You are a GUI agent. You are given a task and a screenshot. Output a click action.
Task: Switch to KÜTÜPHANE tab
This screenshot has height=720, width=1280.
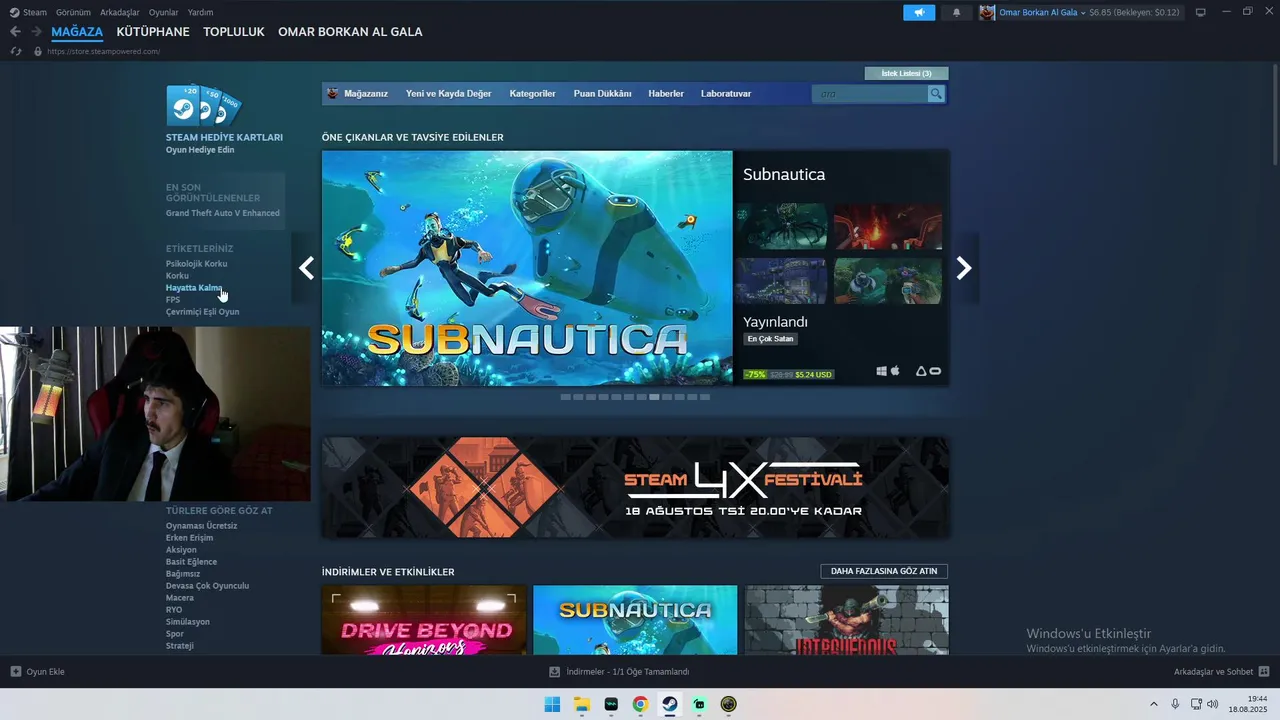click(153, 32)
